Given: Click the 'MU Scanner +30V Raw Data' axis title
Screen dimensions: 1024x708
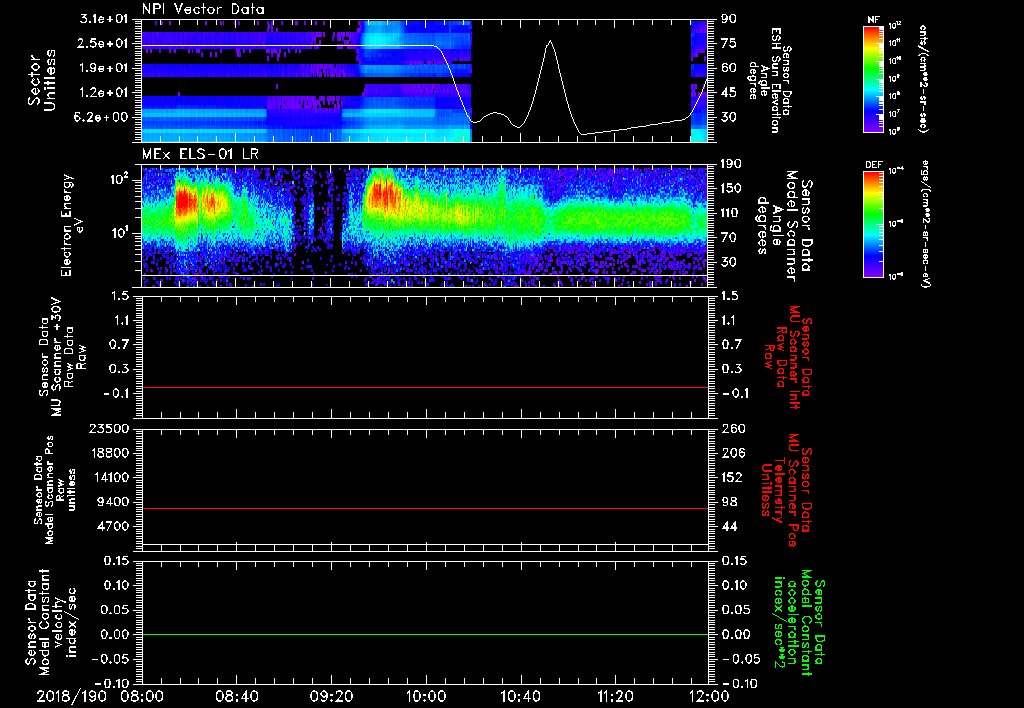Looking at the screenshot, I should coord(62,357).
